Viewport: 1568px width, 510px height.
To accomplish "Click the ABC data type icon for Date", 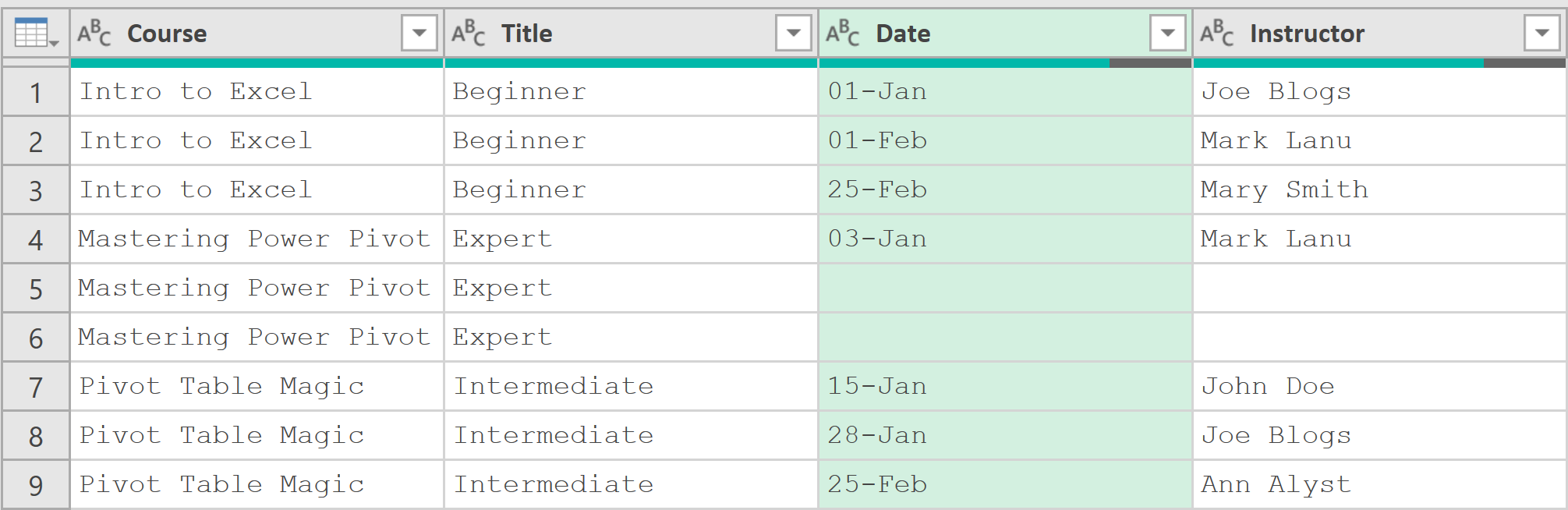I will (x=842, y=34).
